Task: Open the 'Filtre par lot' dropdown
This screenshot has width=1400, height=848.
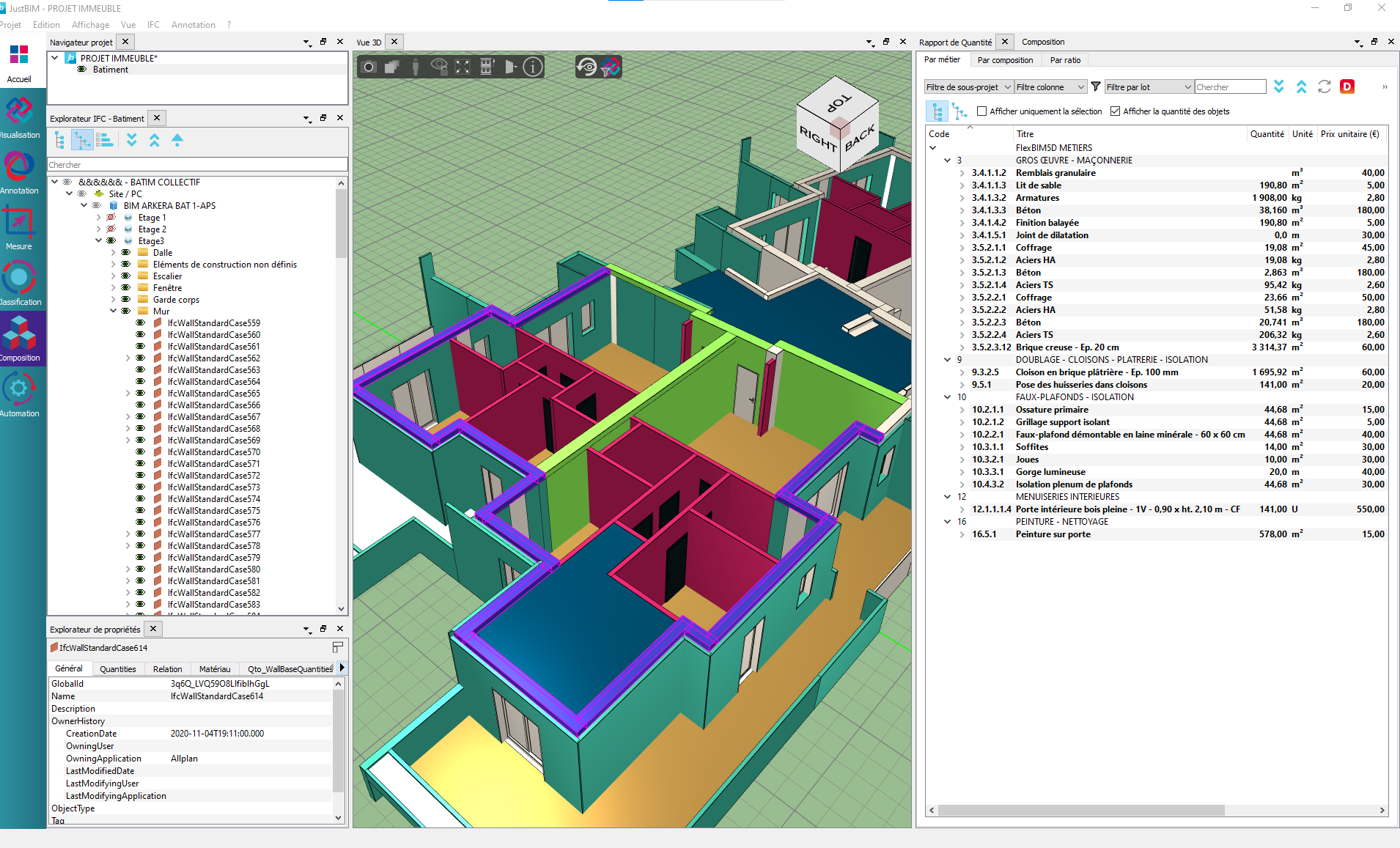Action: coord(1149,87)
